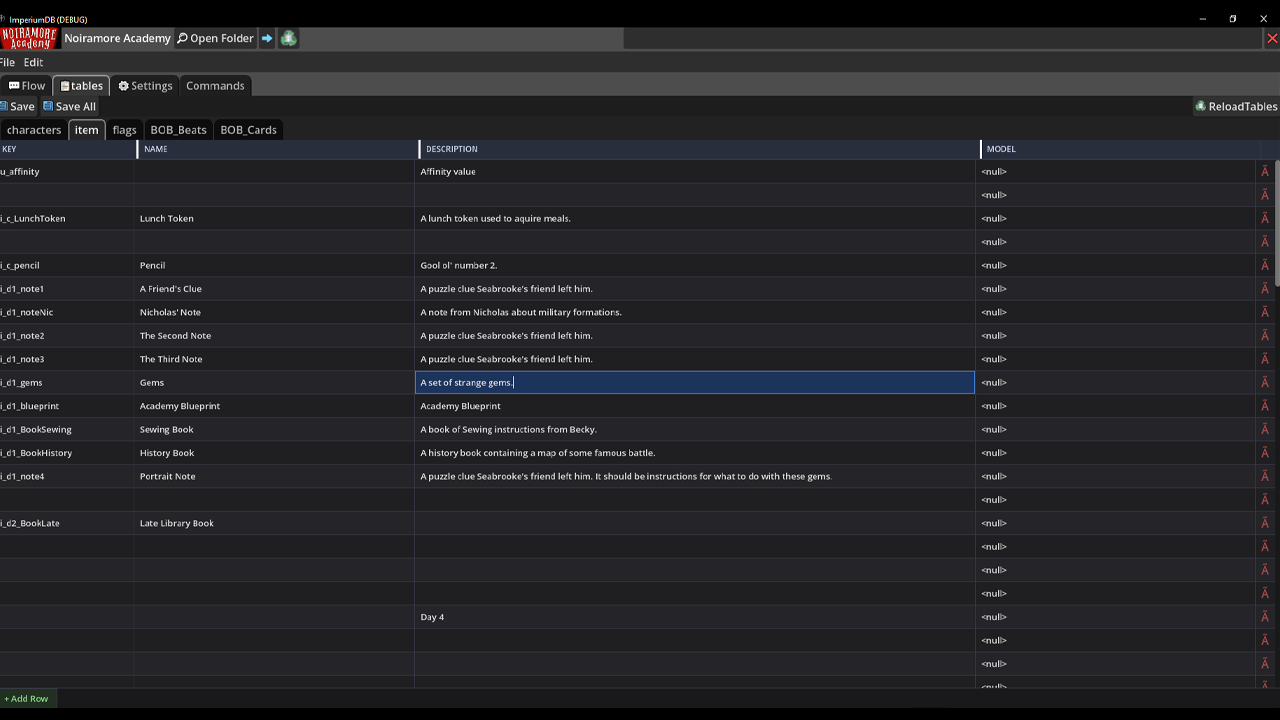Click Save All button
This screenshot has width=1280, height=720.
click(x=69, y=106)
